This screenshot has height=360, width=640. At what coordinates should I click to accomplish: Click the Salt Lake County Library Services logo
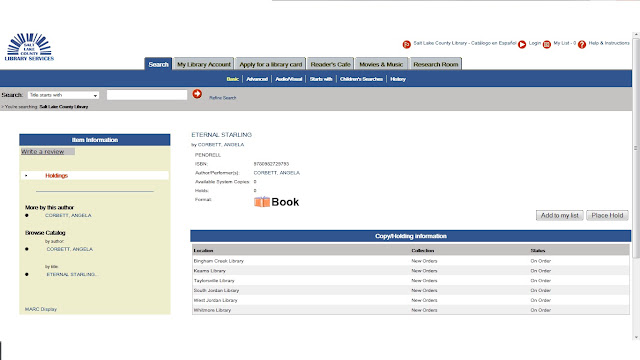point(29,47)
